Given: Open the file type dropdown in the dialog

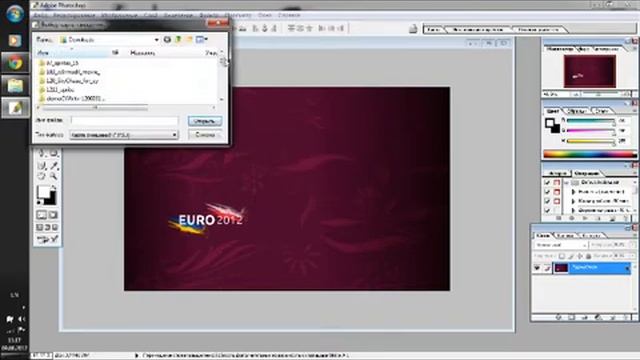Looking at the screenshot, I should click(174, 135).
